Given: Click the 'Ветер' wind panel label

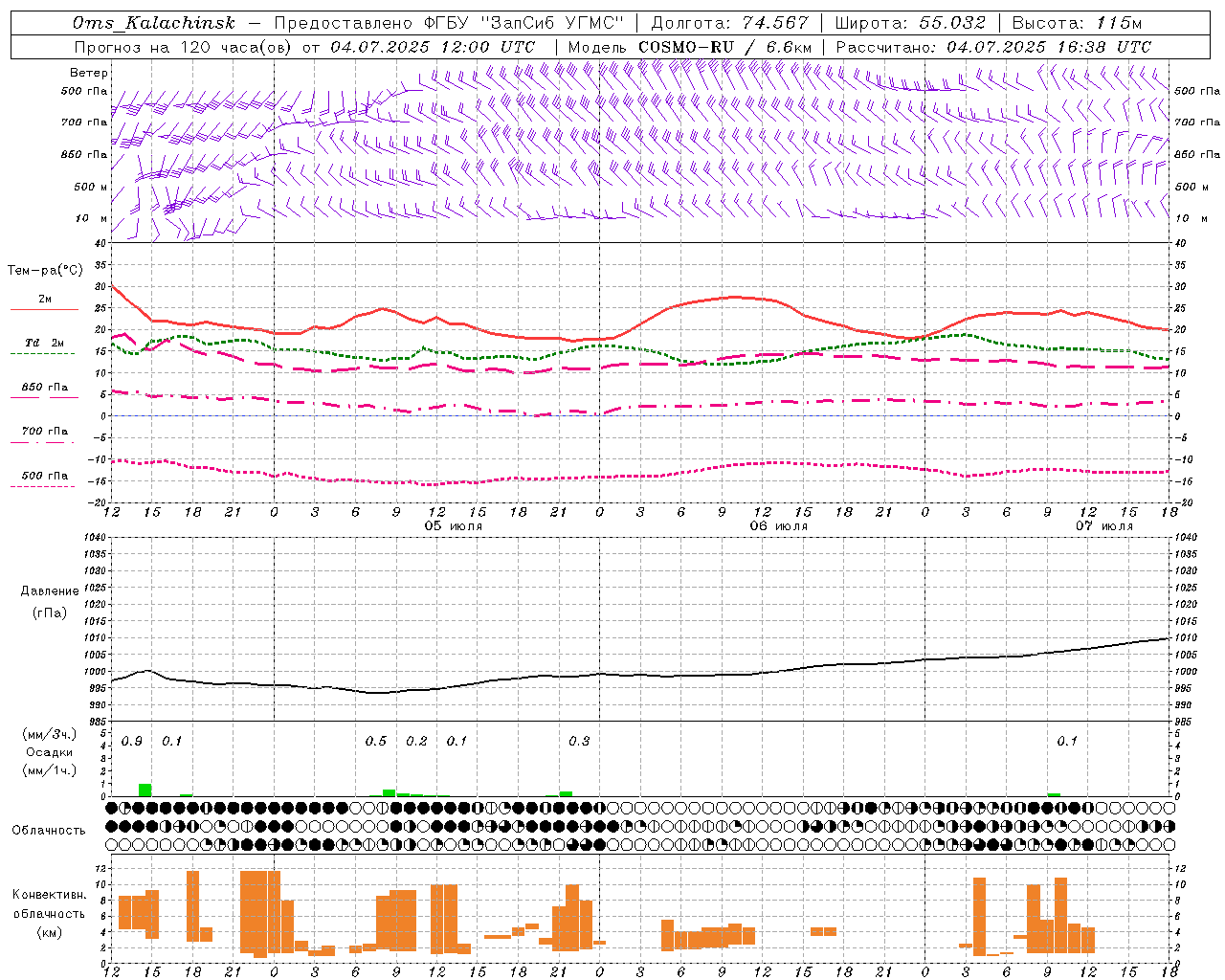Looking at the screenshot, I should 89,73.
